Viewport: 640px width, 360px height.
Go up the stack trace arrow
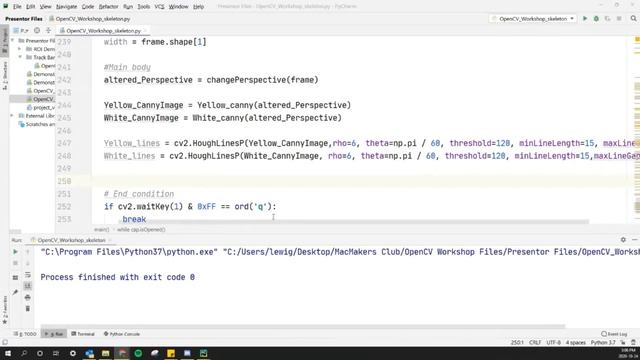pyautogui.click(x=28, y=252)
